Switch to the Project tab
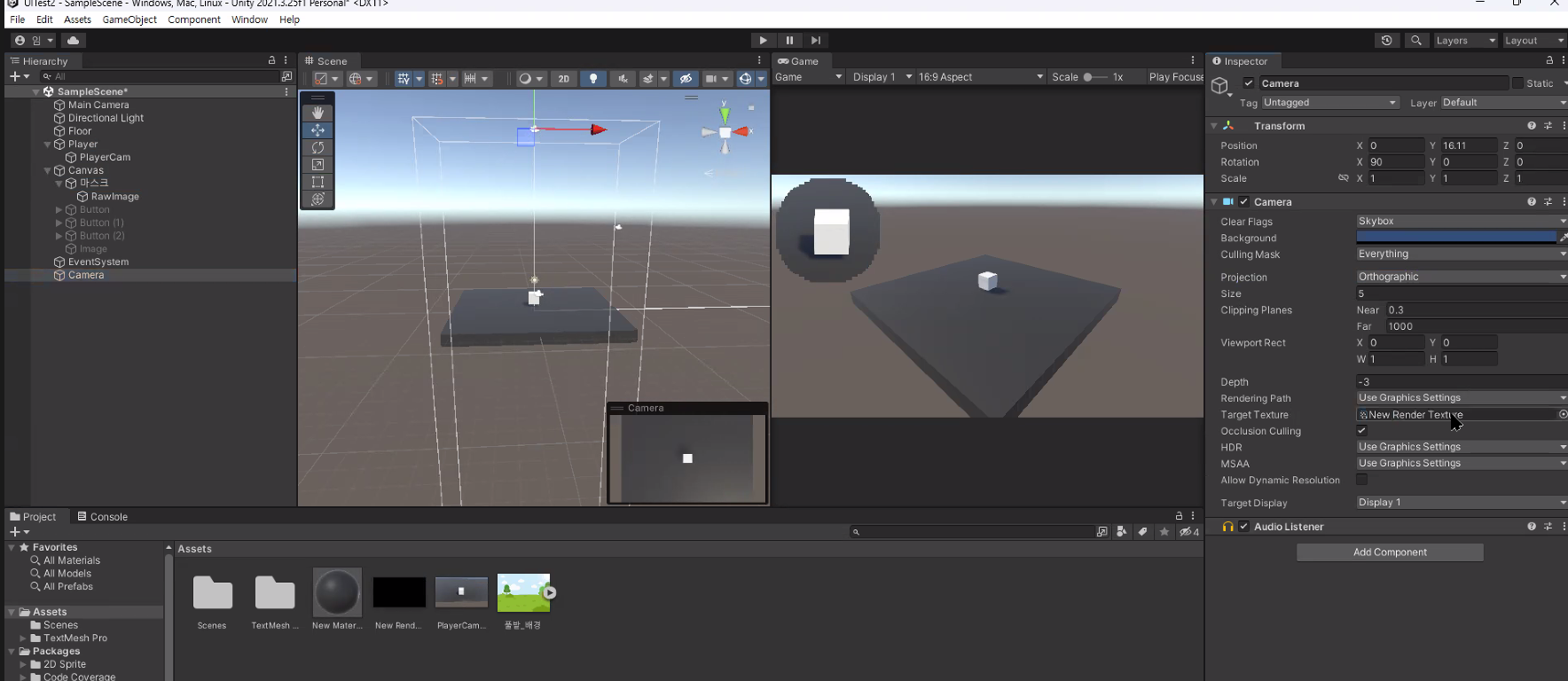The width and height of the screenshot is (1568, 681). (34, 517)
